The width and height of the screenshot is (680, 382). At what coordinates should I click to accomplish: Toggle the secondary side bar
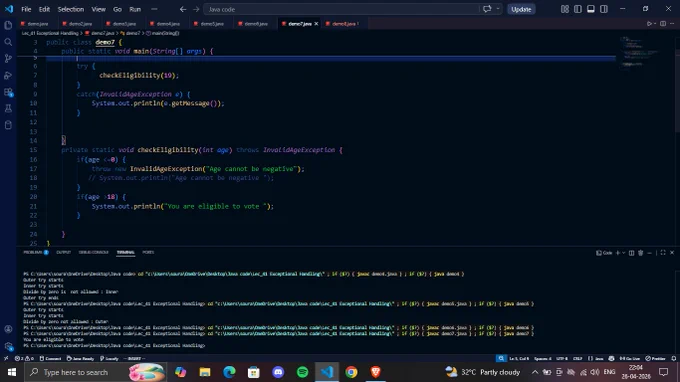(604, 9)
